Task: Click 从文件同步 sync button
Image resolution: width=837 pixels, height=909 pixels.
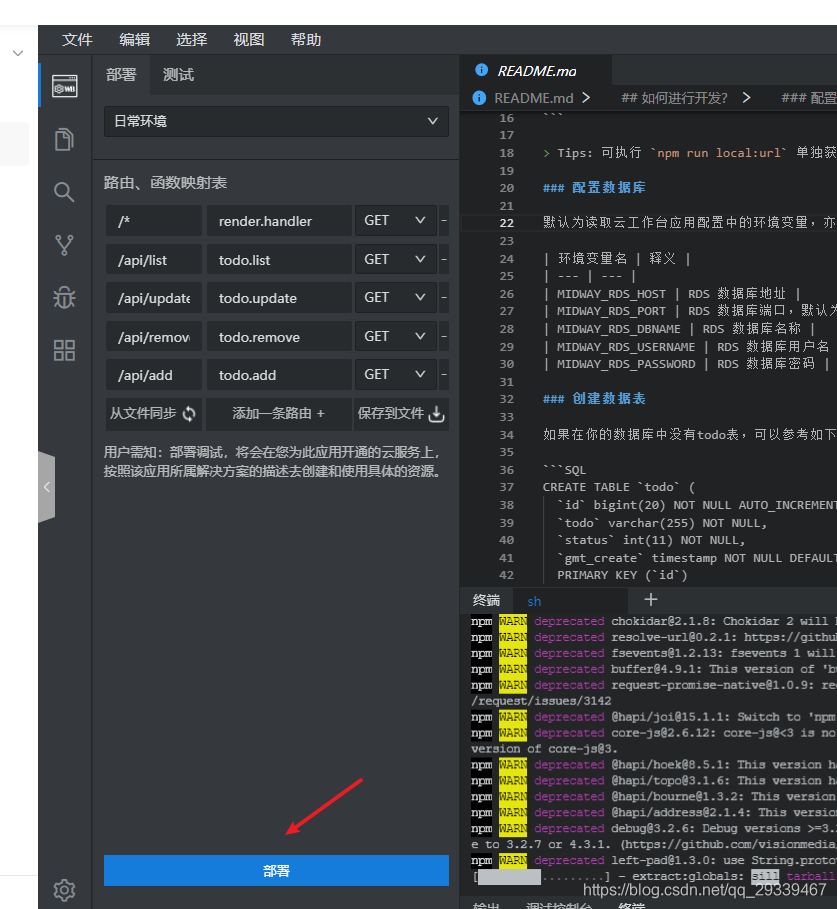Action: point(154,413)
